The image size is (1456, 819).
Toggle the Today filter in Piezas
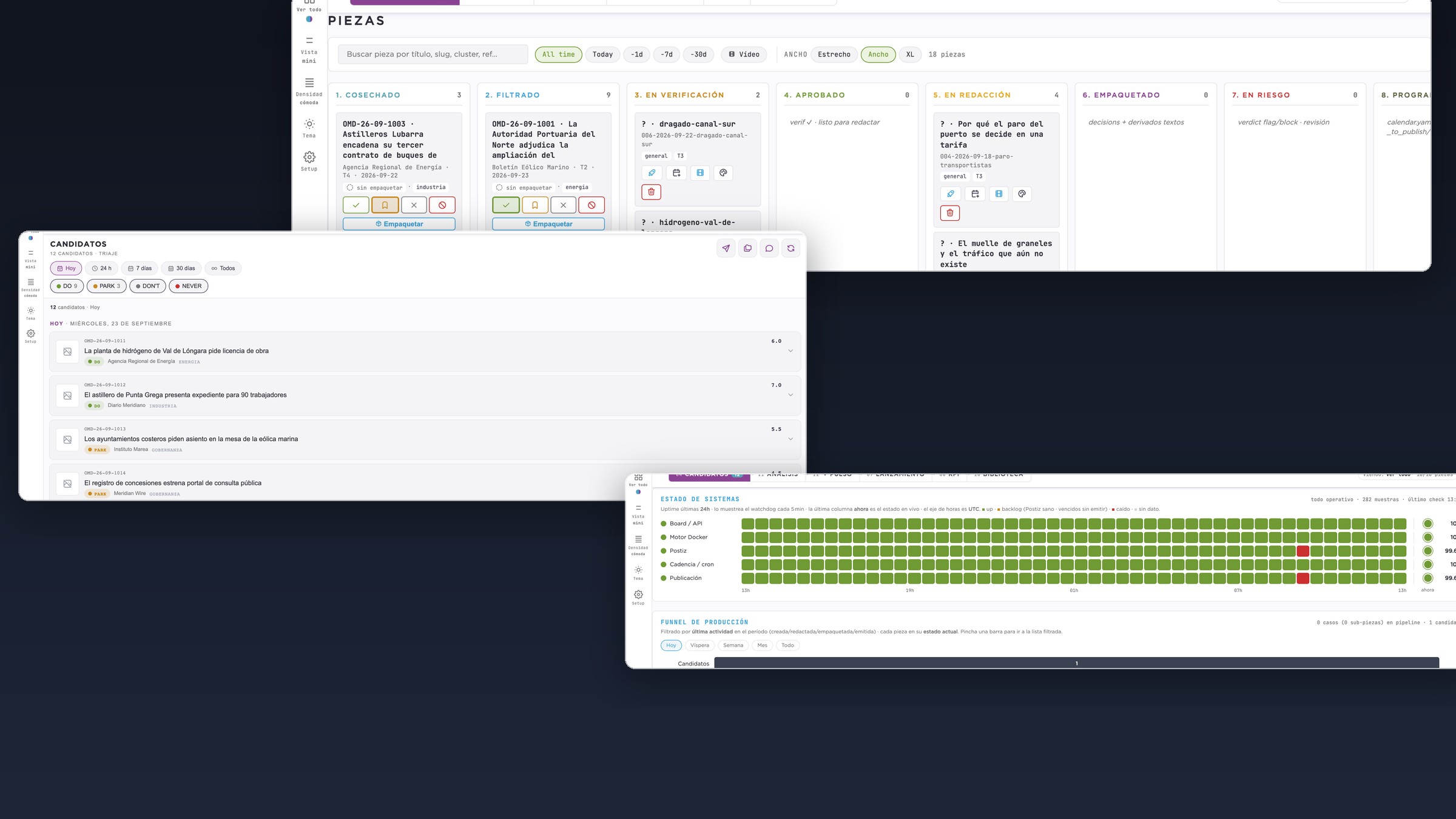coord(602,55)
